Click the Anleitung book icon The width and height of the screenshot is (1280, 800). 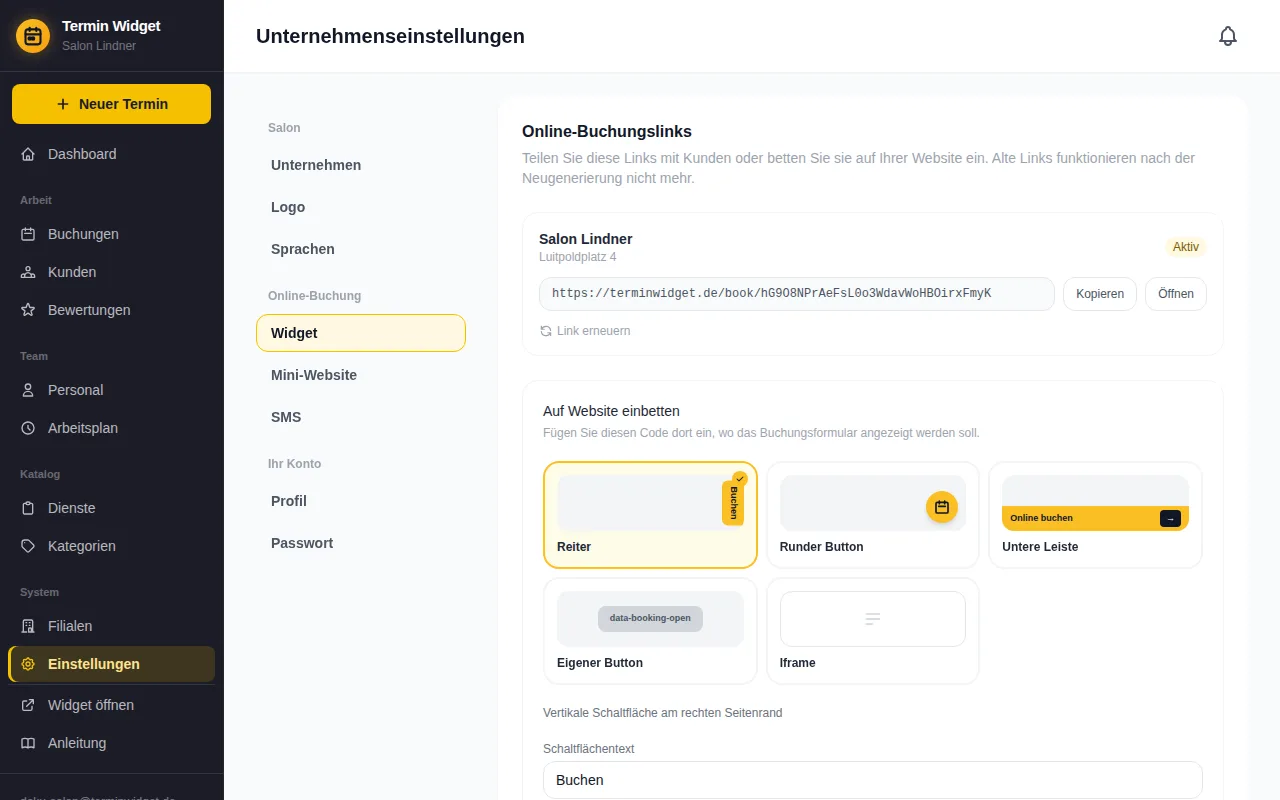point(28,743)
